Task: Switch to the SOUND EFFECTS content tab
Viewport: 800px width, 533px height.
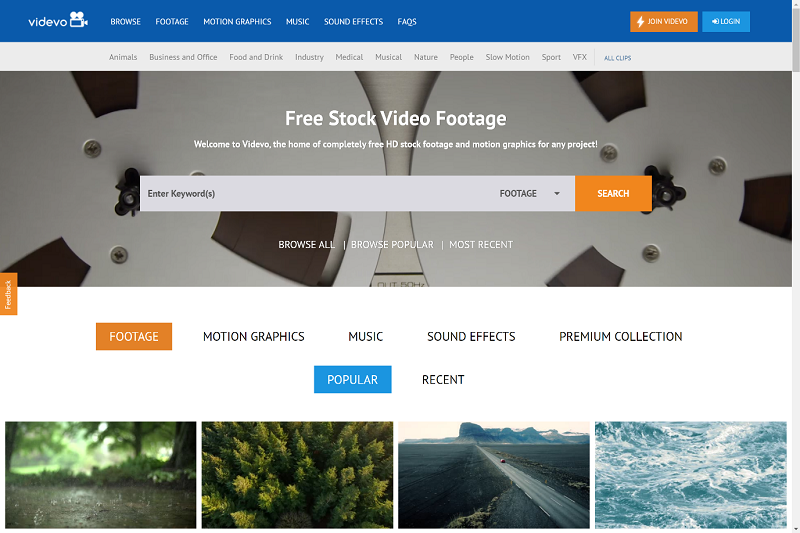Action: click(x=471, y=337)
